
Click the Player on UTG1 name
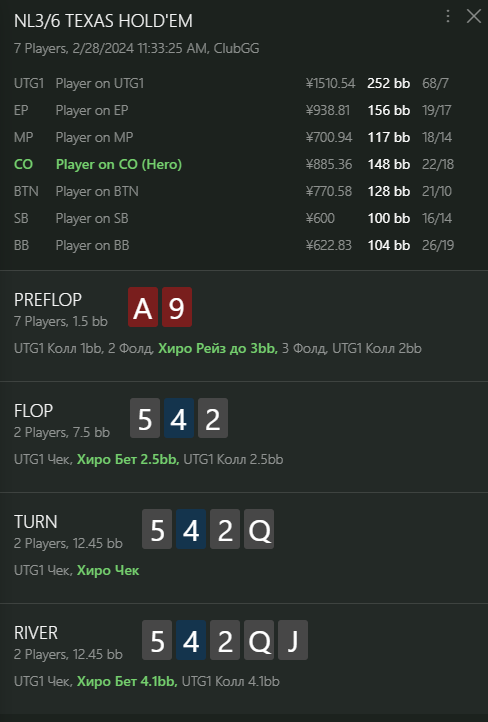pyautogui.click(x=99, y=83)
